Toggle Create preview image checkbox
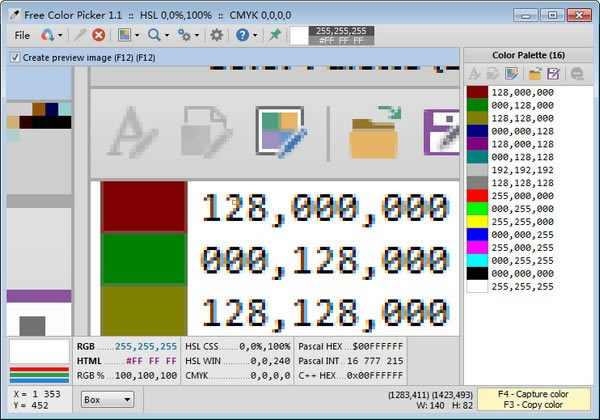 point(14,58)
